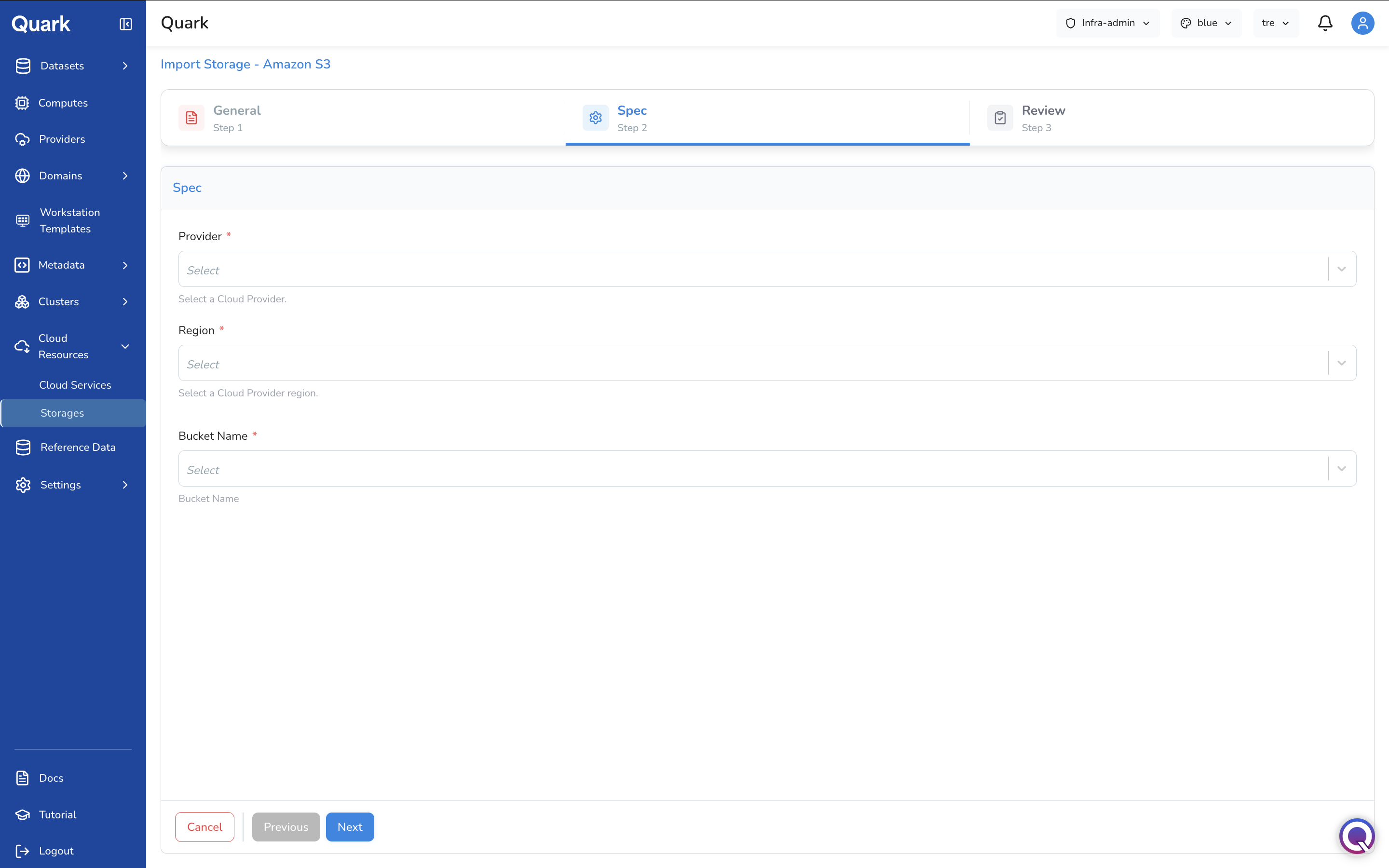Click the palette icon in blue theme selector
Viewport: 1389px width, 868px height.
click(1186, 24)
